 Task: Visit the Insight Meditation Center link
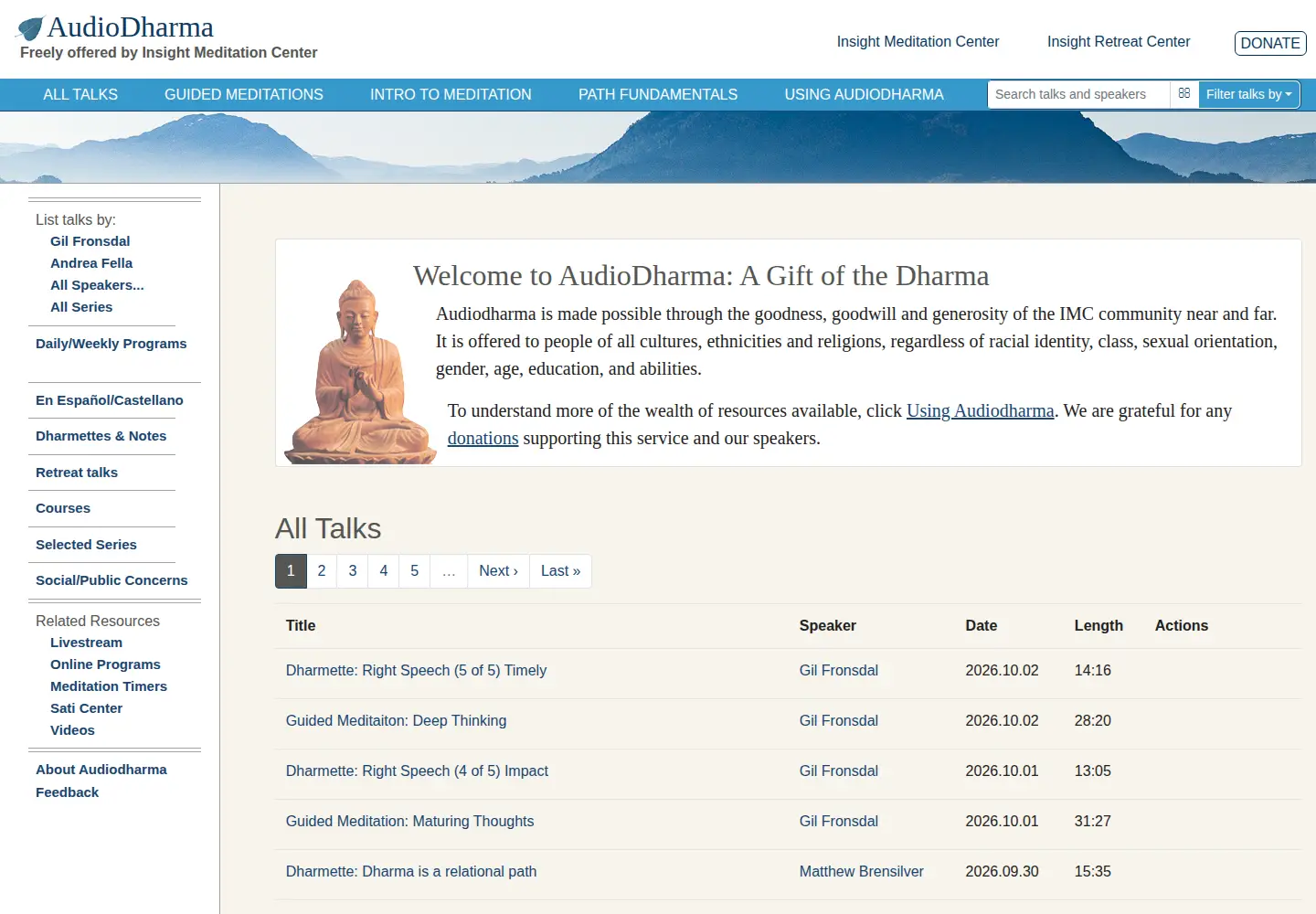[918, 41]
